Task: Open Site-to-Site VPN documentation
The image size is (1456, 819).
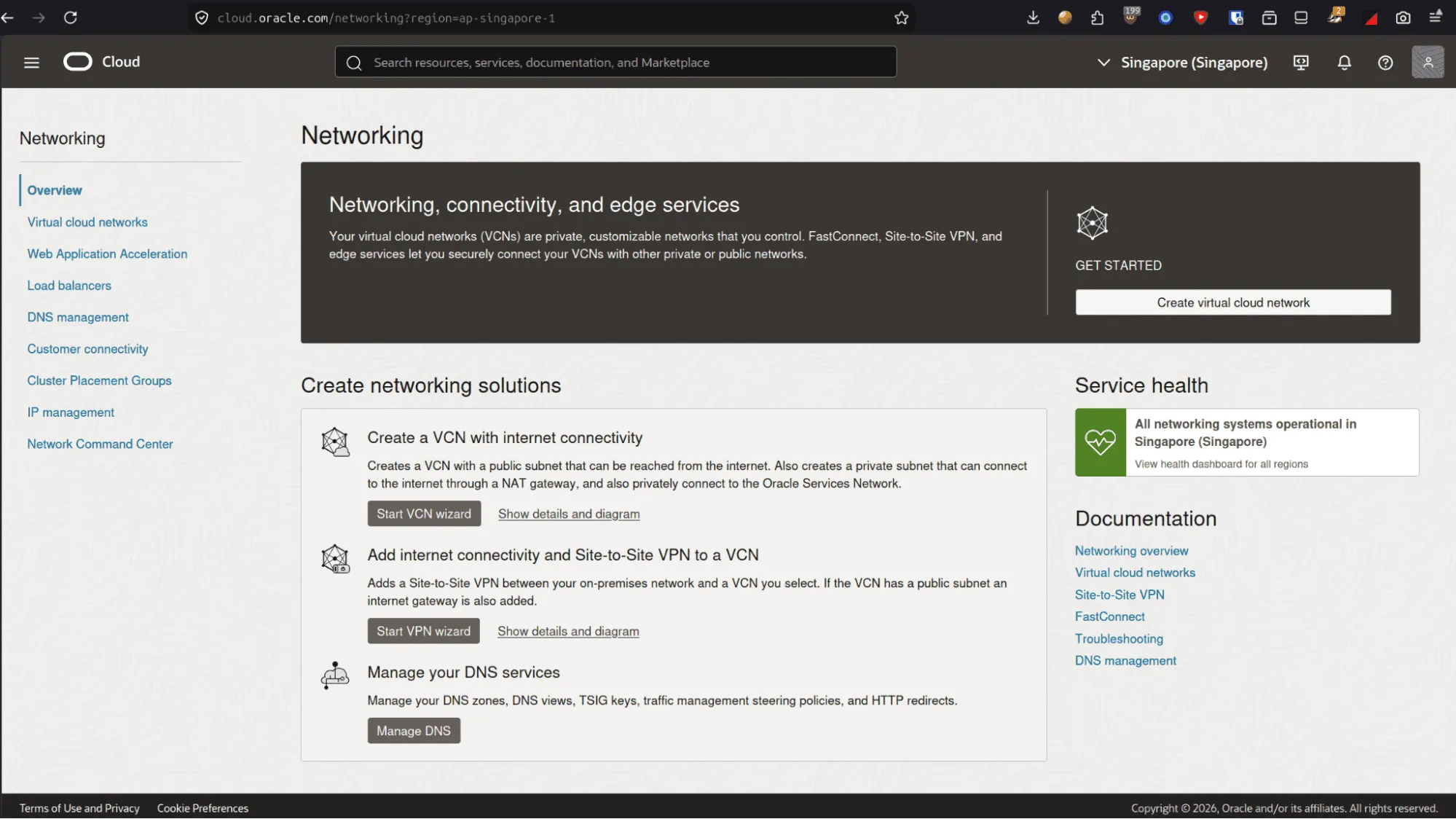Action: coord(1119,595)
